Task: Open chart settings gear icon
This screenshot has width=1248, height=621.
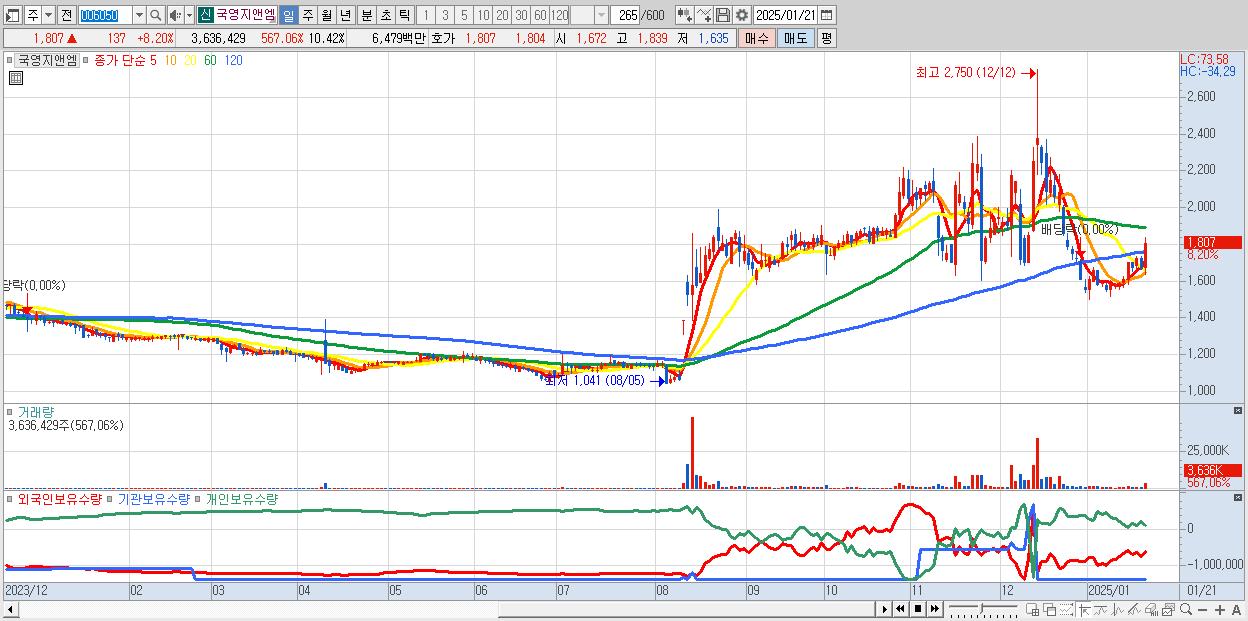Action: [x=742, y=15]
